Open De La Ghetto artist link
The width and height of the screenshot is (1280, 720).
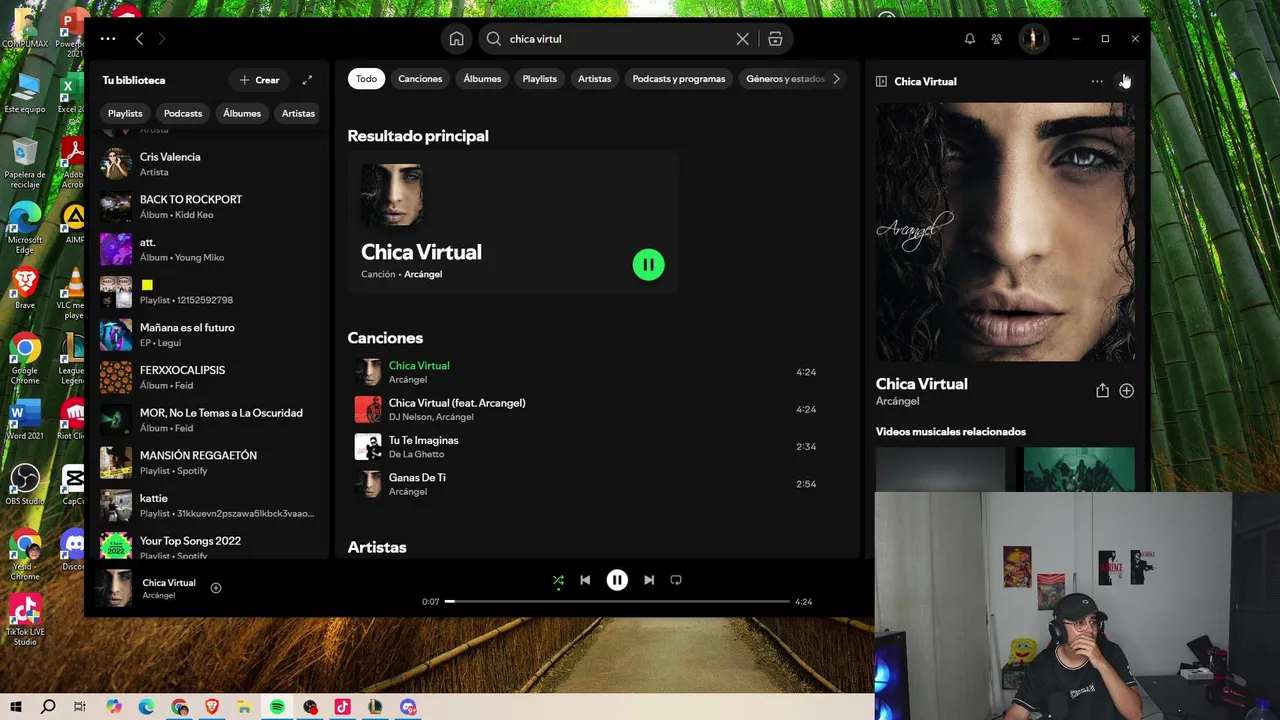416,455
